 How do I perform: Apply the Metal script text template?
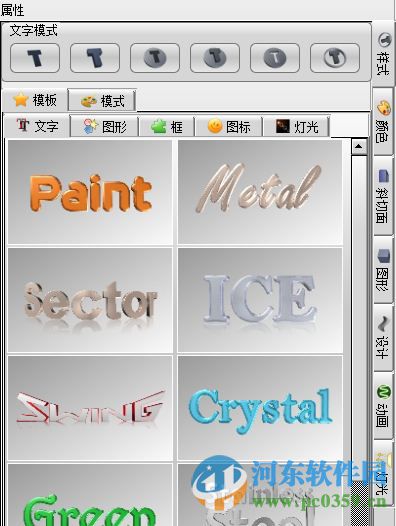point(260,192)
